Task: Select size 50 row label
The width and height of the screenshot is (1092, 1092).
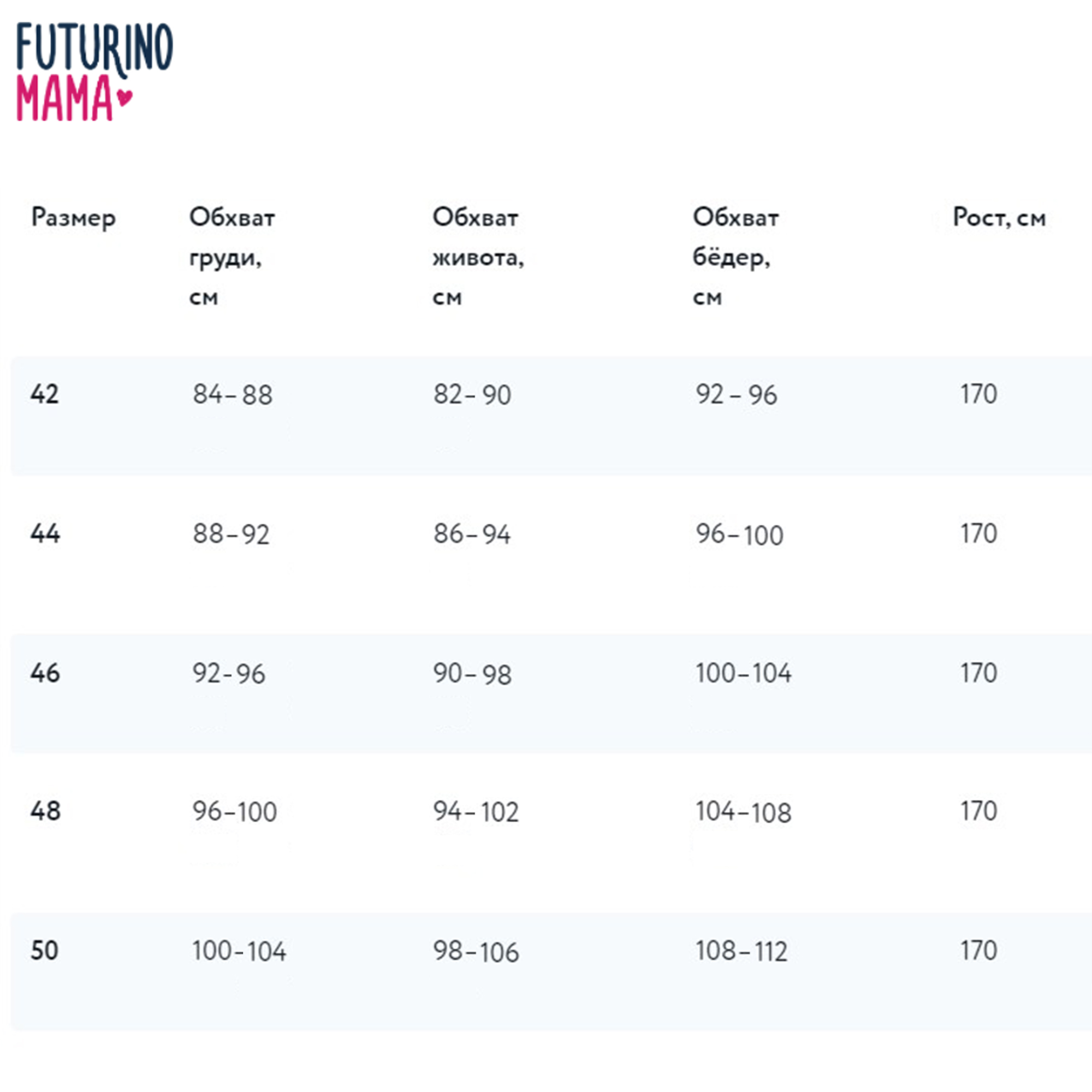Action: 45,951
